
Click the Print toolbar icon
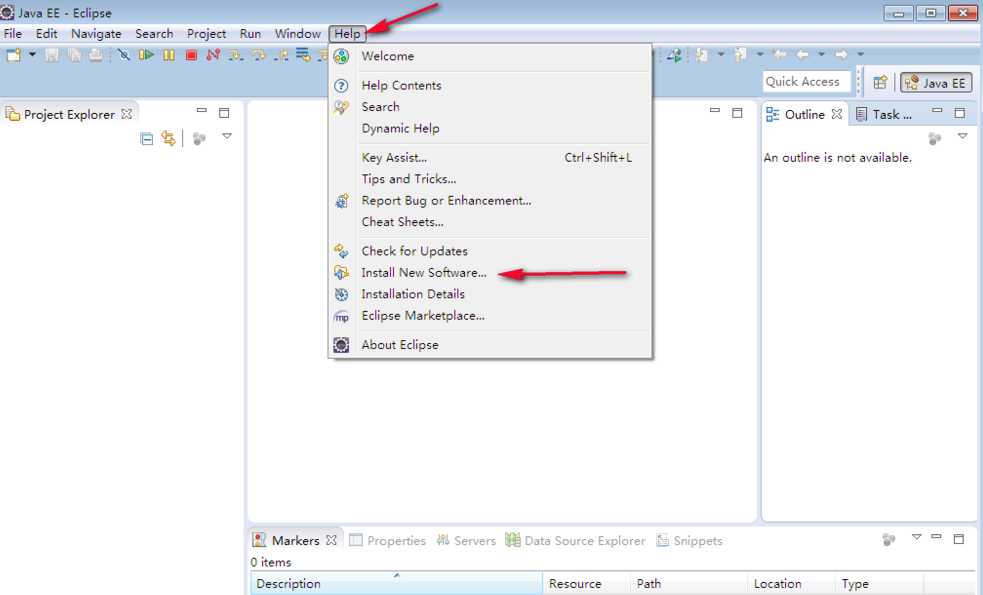tap(95, 55)
